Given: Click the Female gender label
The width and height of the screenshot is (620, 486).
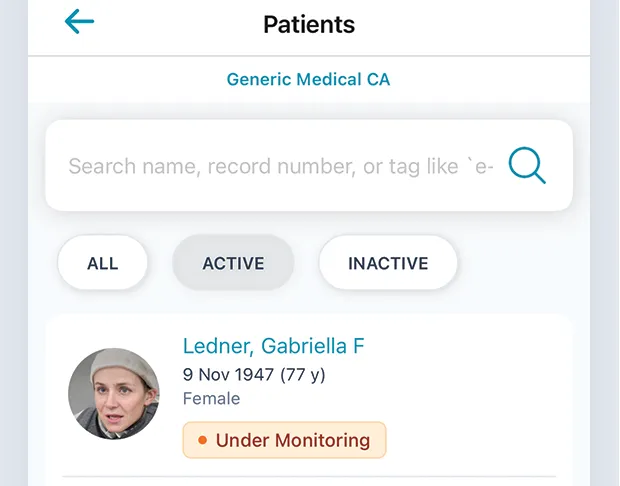Looking at the screenshot, I should click(211, 398).
